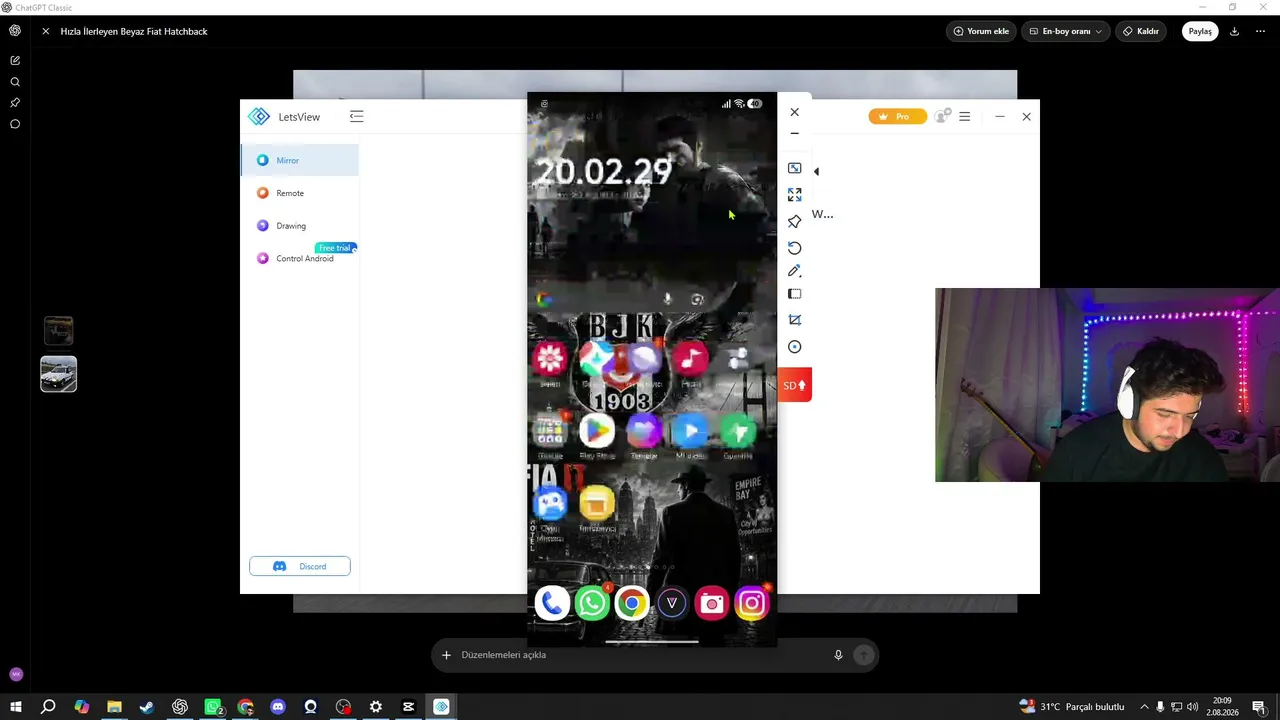Open the Mirror tab in LetsView
The width and height of the screenshot is (1280, 720).
tap(299, 160)
